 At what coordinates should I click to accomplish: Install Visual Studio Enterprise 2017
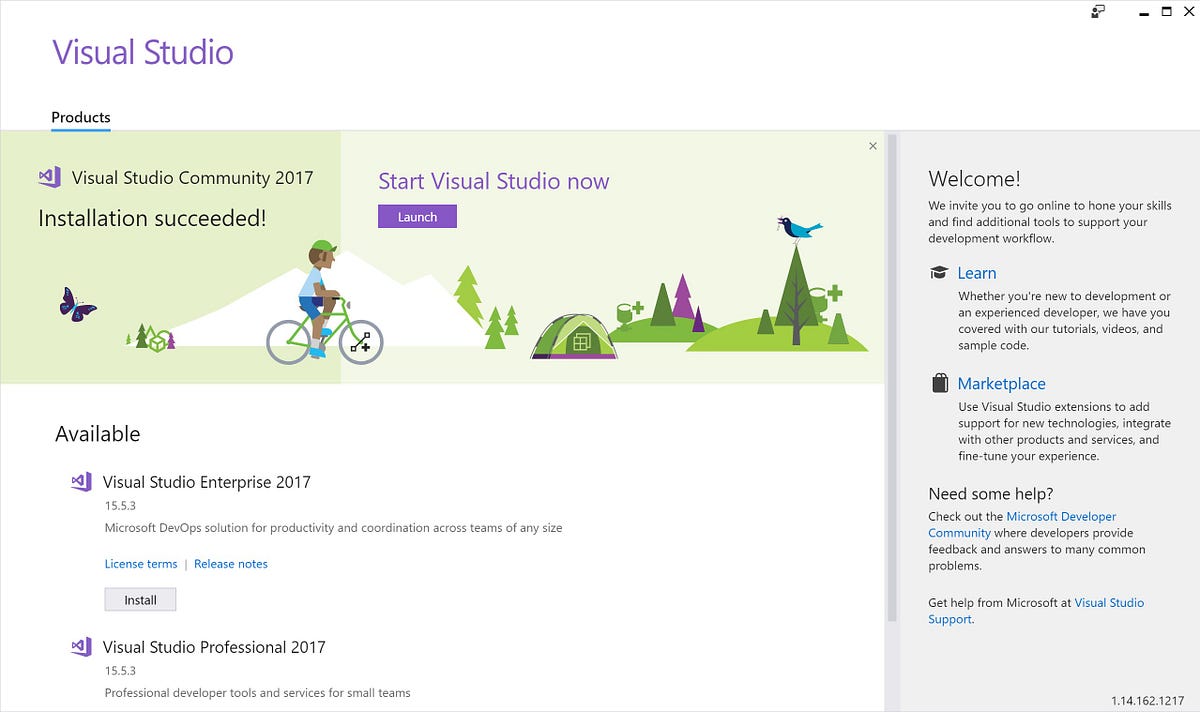pos(140,599)
